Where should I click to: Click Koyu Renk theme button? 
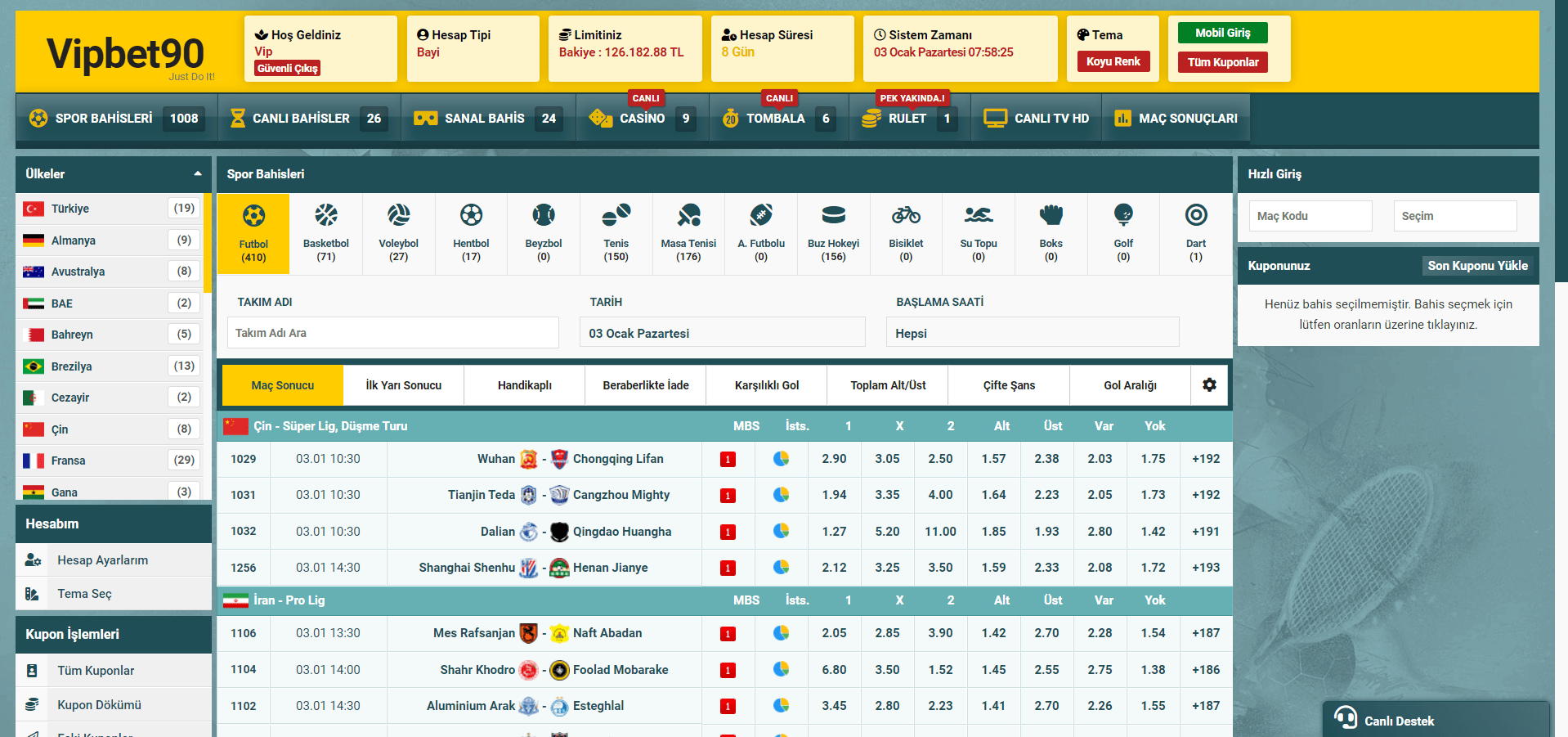1113,61
